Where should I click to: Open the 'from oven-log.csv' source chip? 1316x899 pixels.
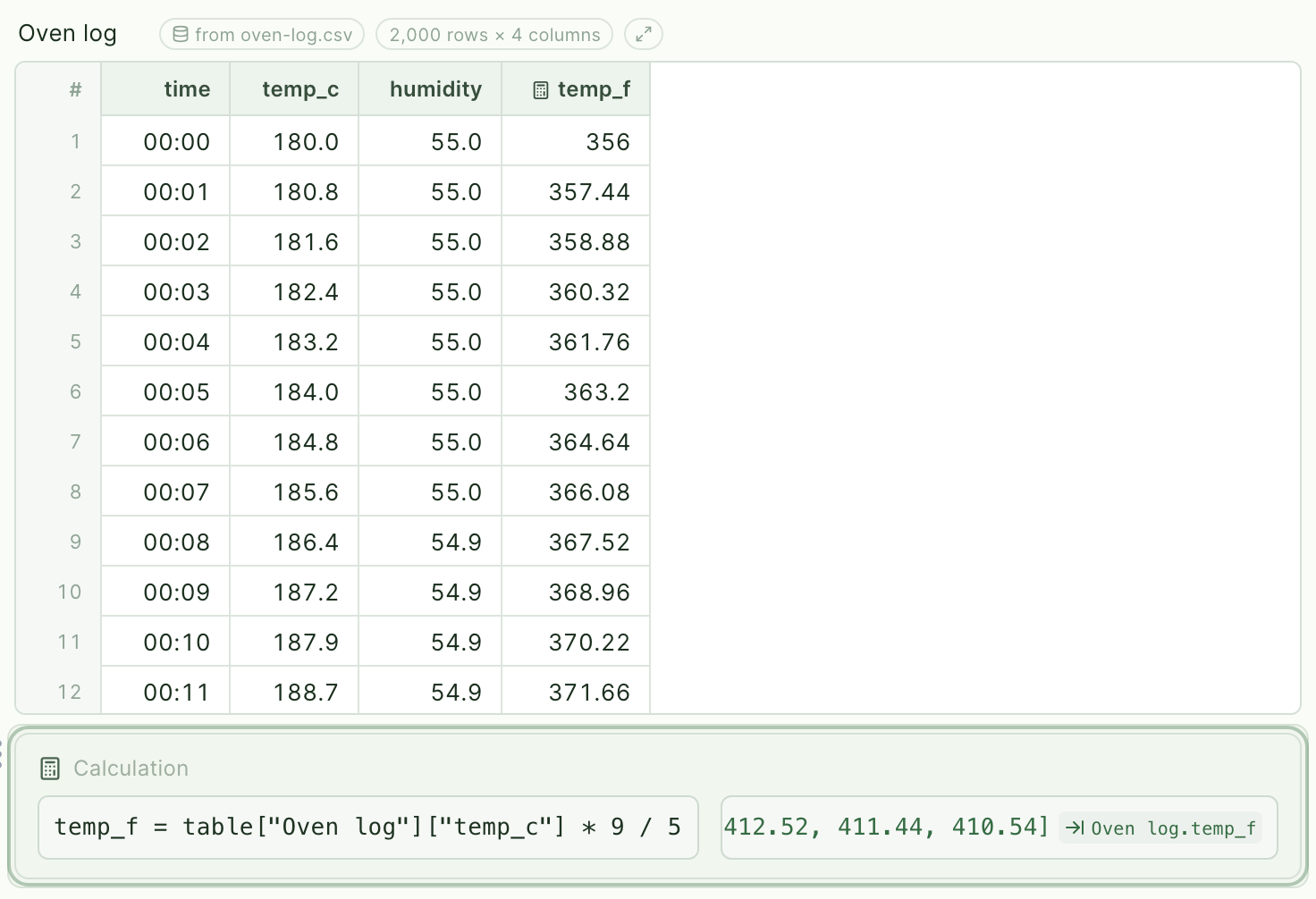pyautogui.click(x=262, y=34)
